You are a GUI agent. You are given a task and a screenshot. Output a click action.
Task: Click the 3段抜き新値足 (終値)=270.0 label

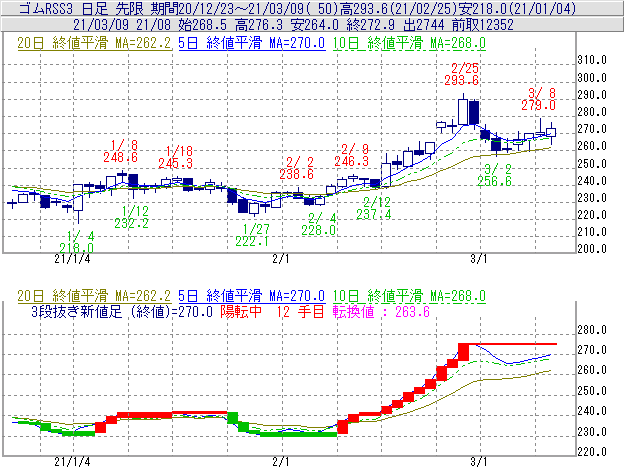pyautogui.click(x=122, y=311)
